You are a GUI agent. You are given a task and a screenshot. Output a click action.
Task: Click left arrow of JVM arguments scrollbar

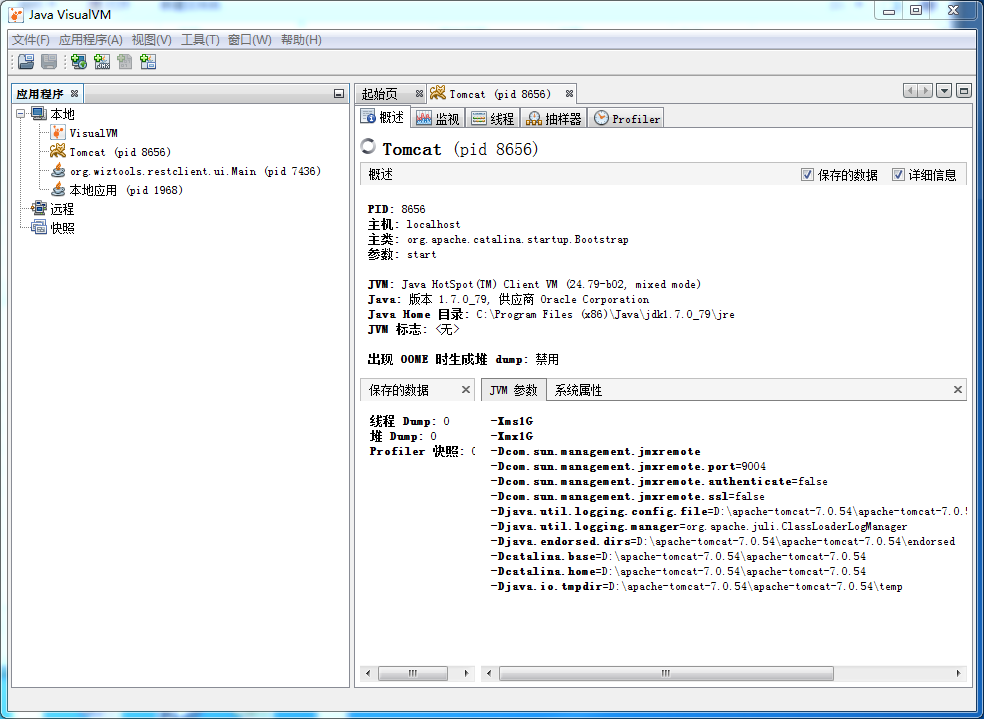coord(489,673)
